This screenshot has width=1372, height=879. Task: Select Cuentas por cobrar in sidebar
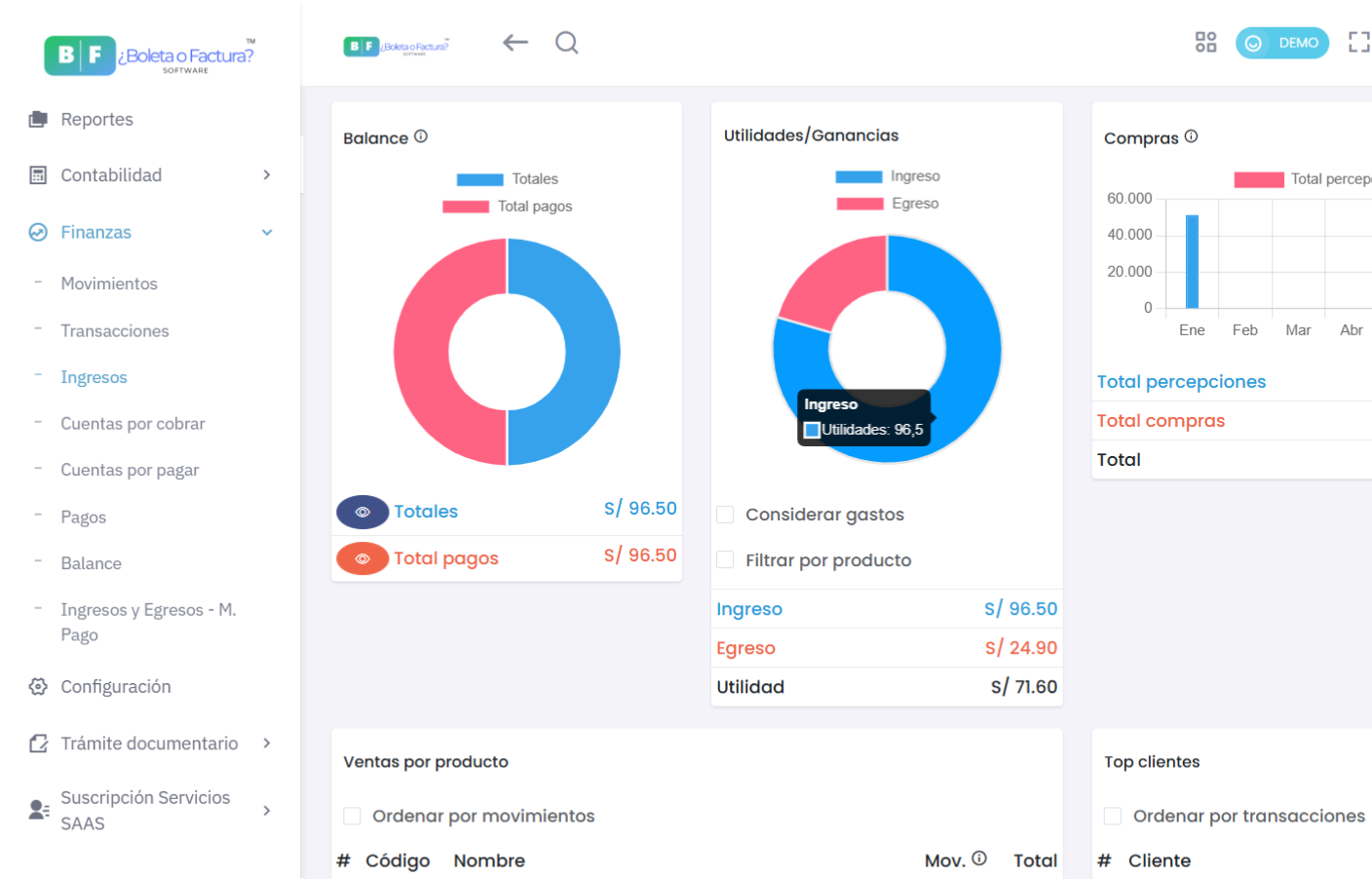[x=133, y=423]
